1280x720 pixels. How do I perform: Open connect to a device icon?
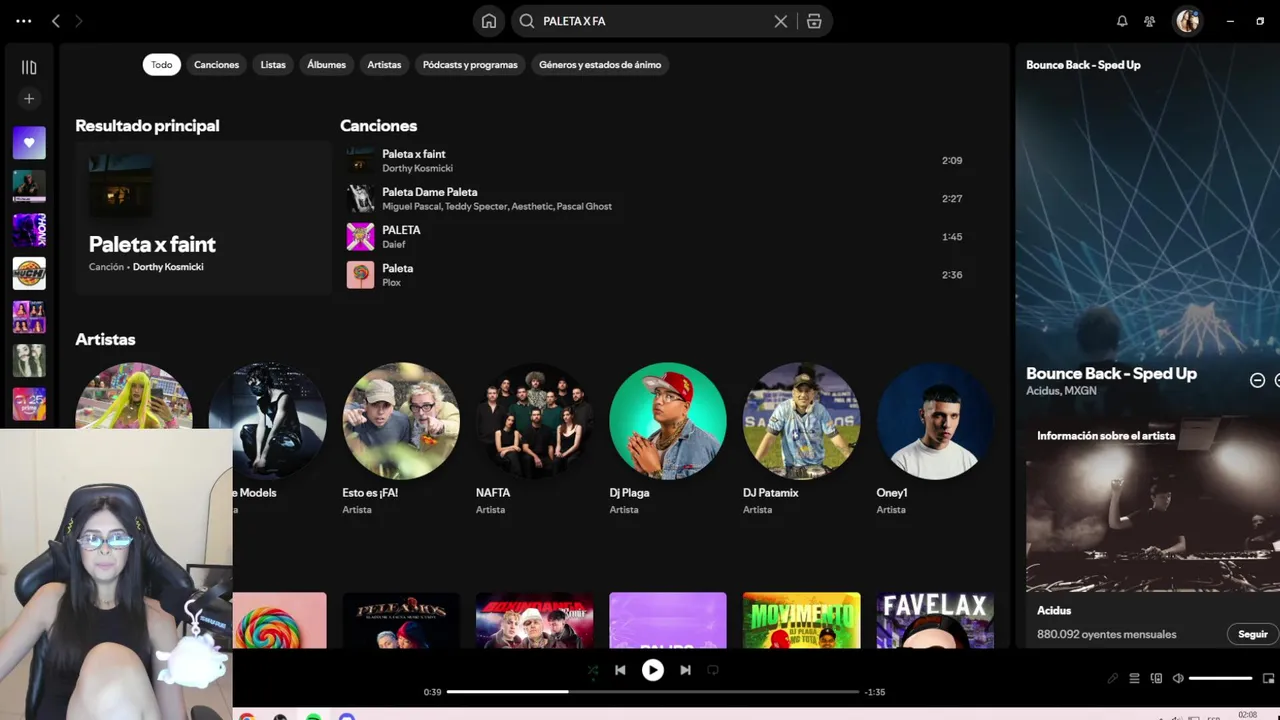1156,678
